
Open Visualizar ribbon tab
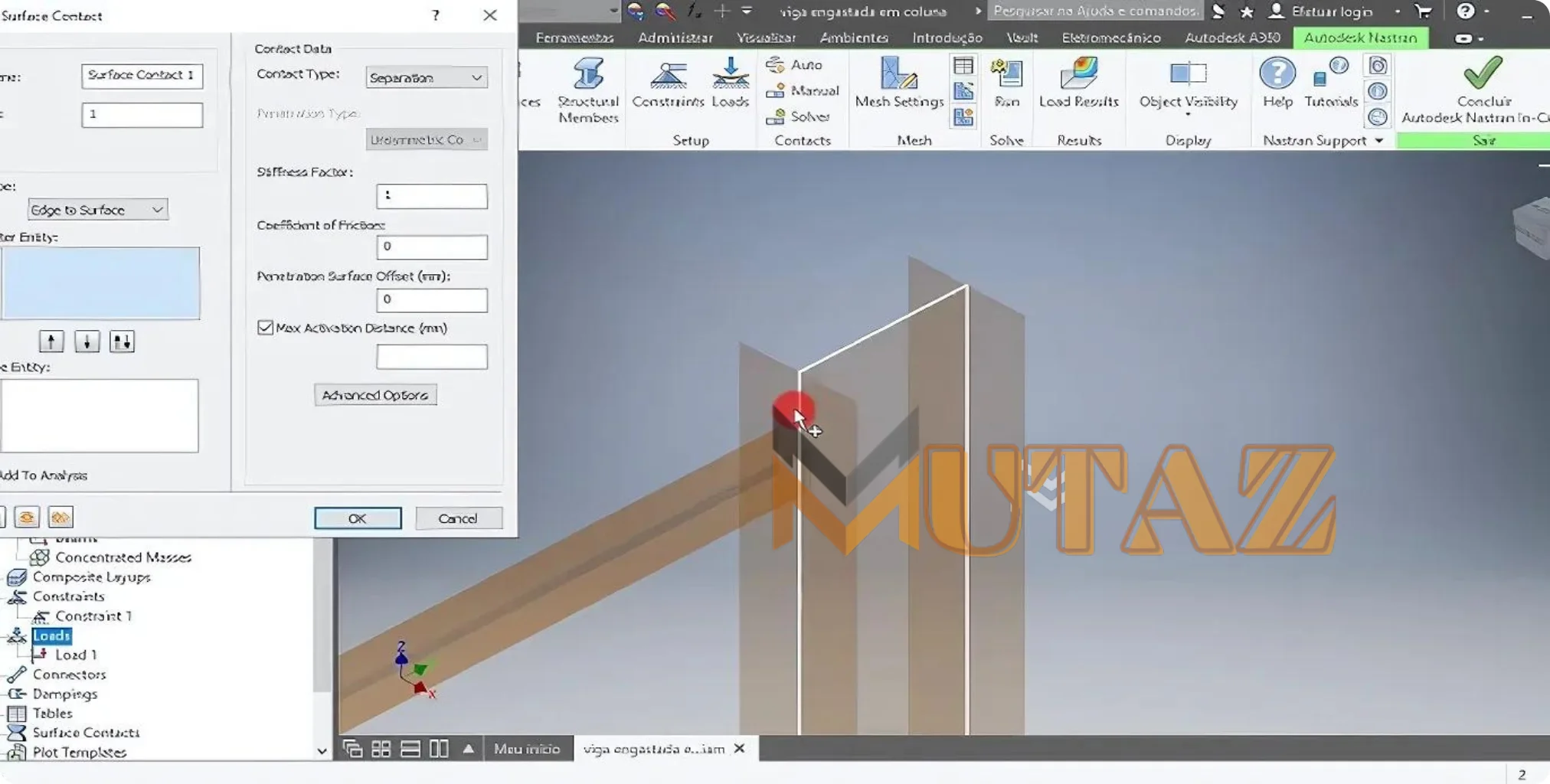(766, 38)
